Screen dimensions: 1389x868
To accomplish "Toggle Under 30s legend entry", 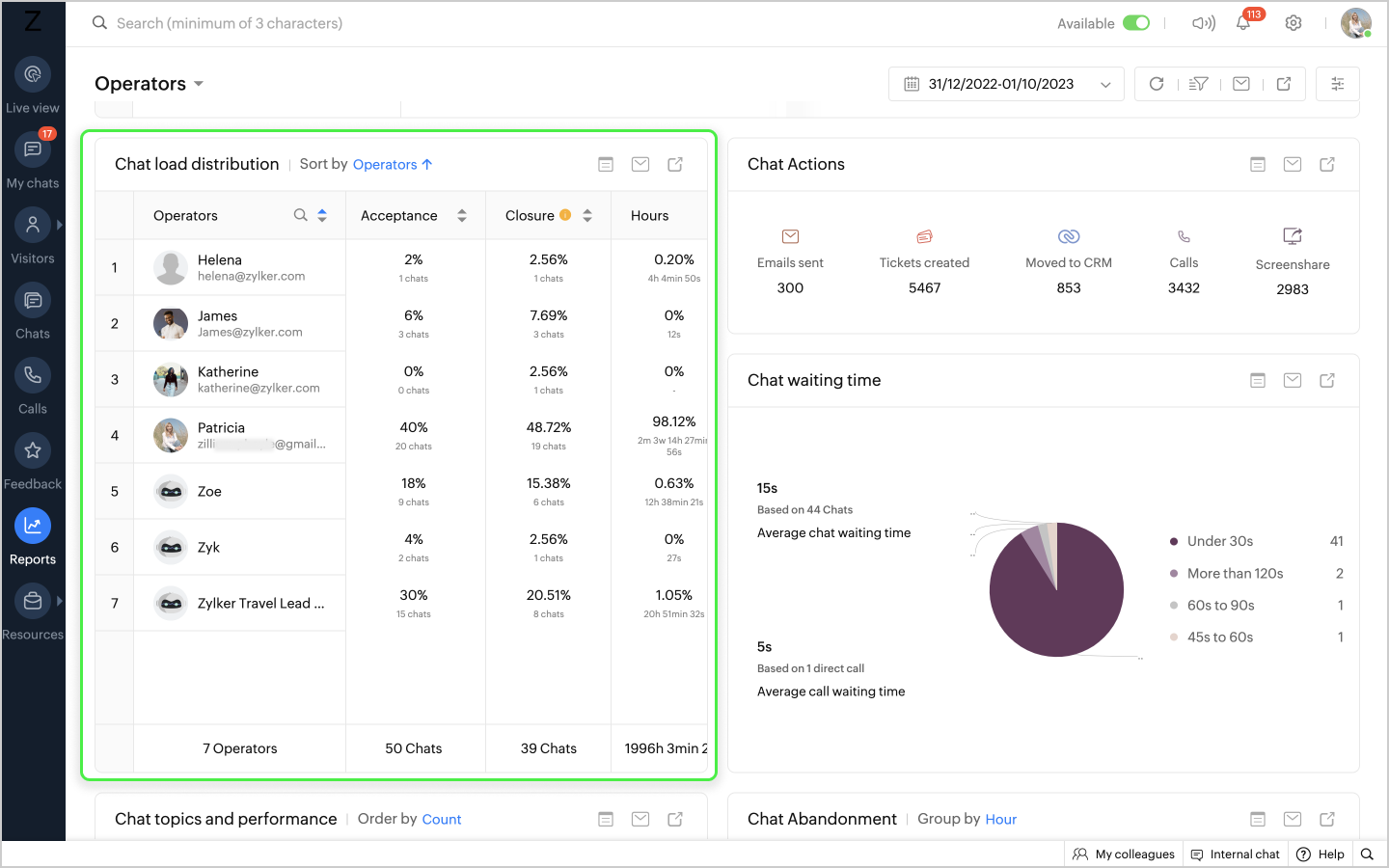I will (x=1219, y=541).
